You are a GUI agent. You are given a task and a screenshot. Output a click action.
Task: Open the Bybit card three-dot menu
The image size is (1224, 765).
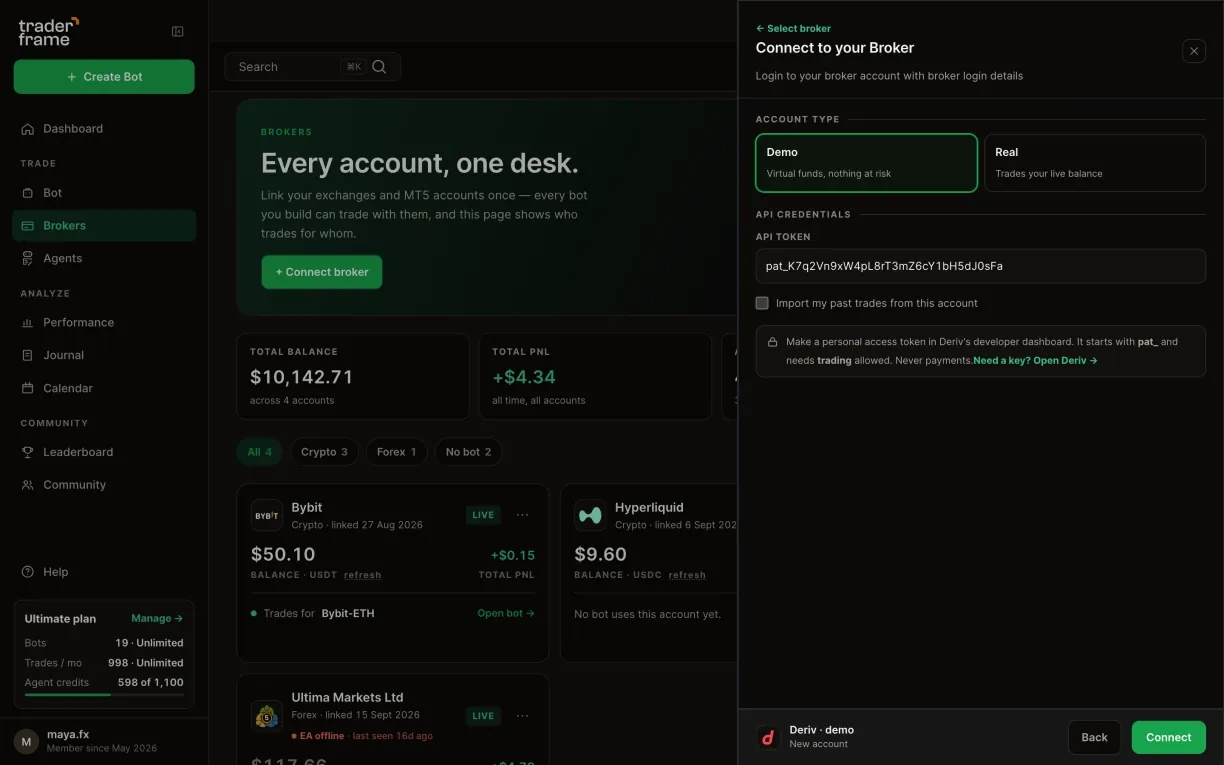[523, 516]
